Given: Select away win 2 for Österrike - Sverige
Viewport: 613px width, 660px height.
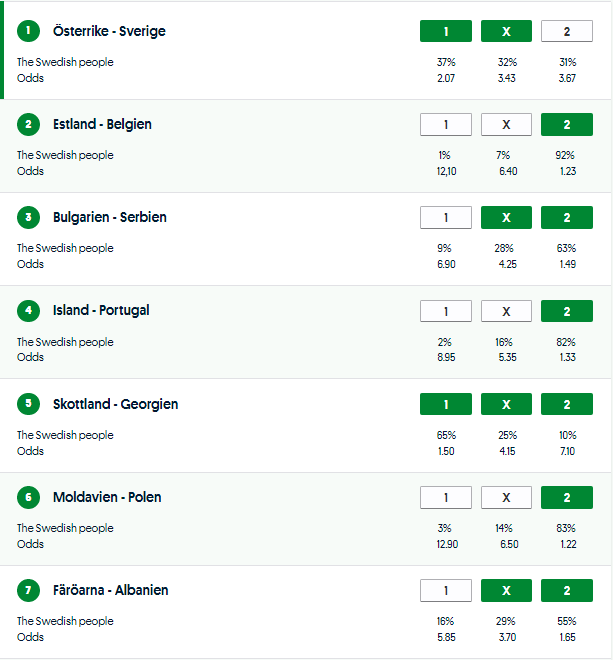Looking at the screenshot, I should [x=566, y=31].
